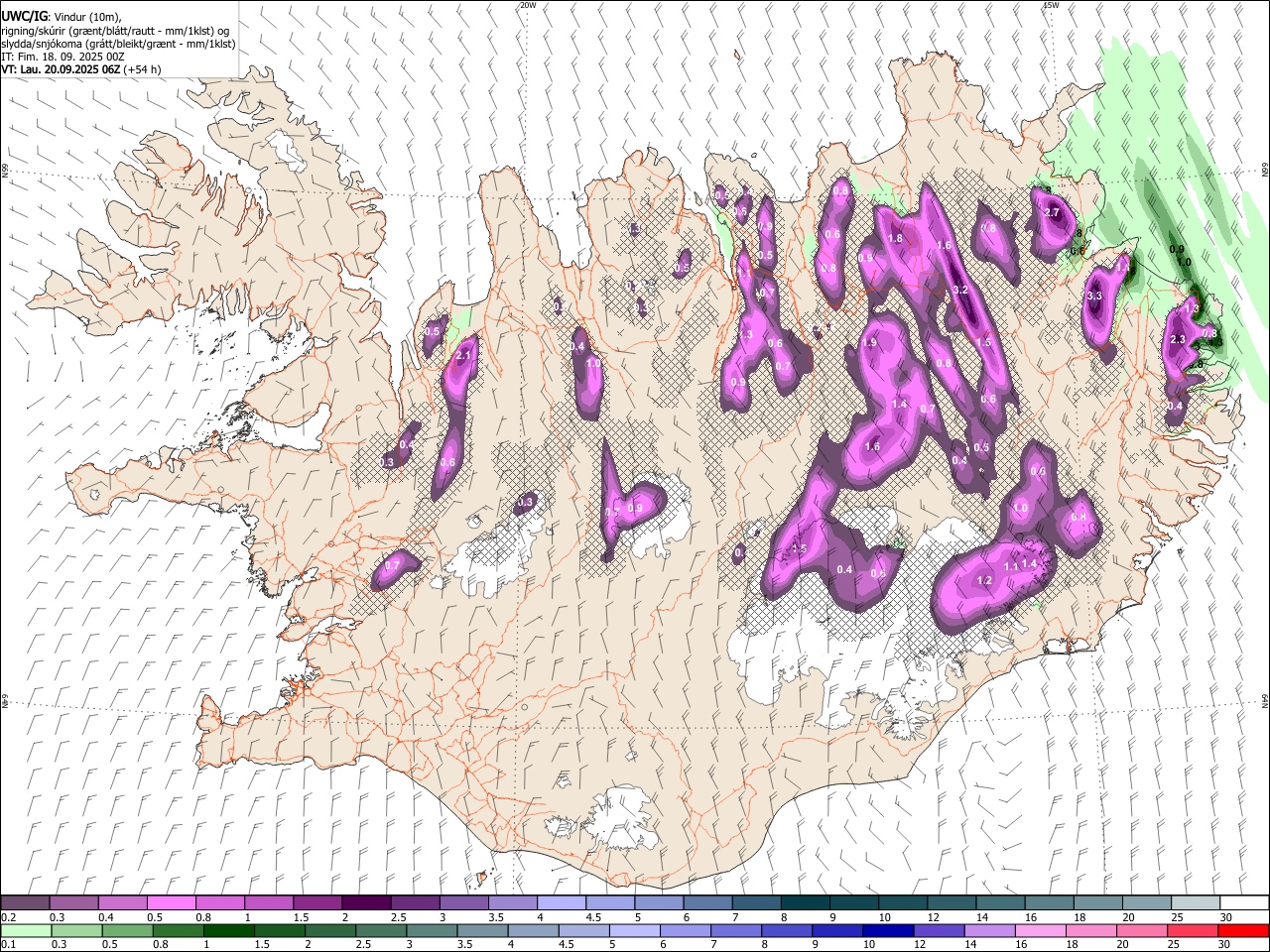Viewport: 1270px width, 952px height.
Task: Pick upper legend swatch between 25 and 30
Action: click(x=1195, y=903)
